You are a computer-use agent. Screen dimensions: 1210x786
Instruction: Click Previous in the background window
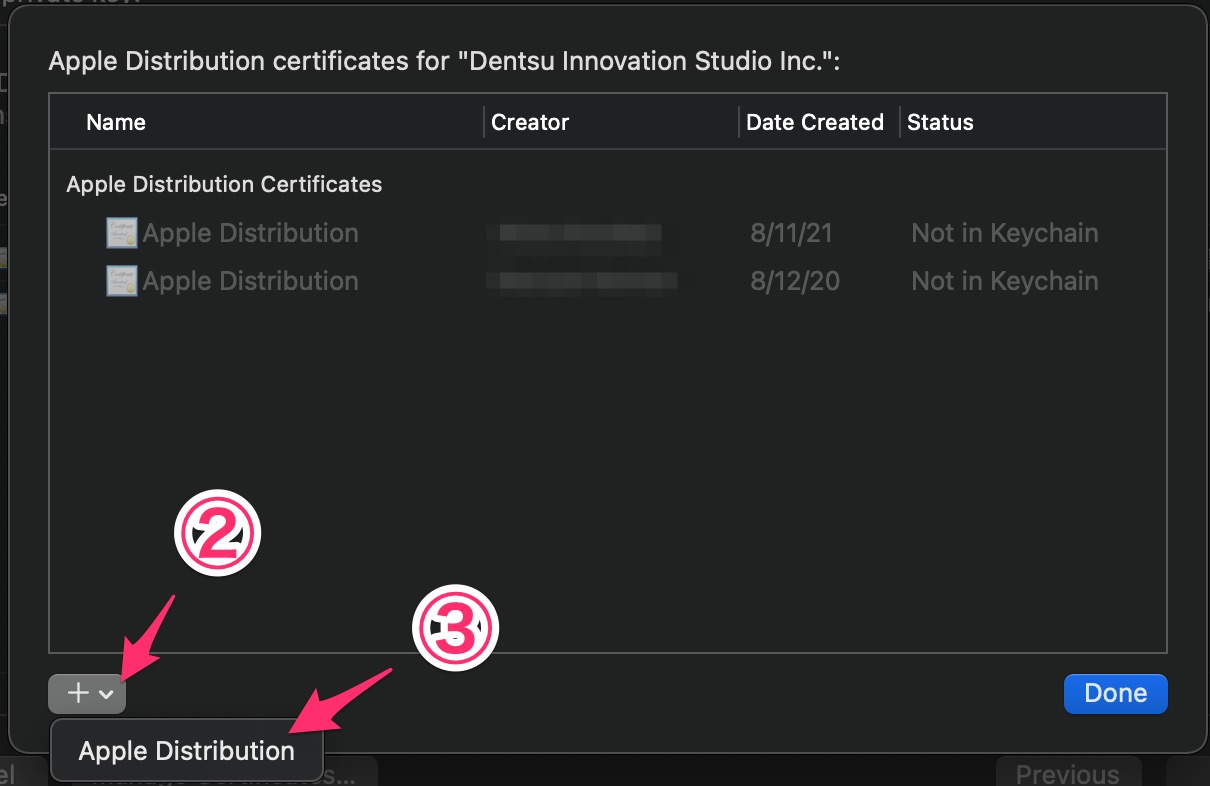[1068, 773]
